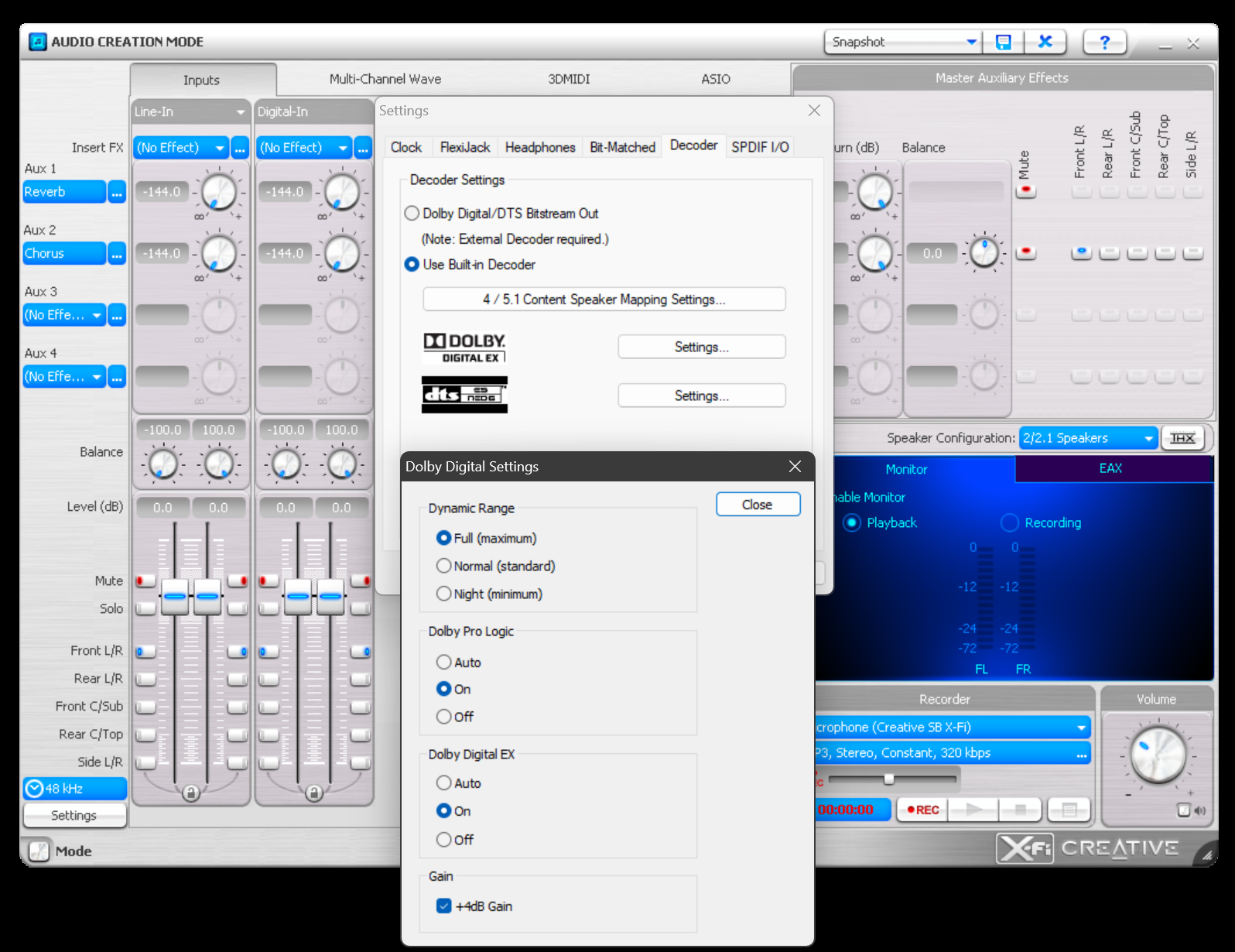Toggle Line-In left Front L/R routing
The height and width of the screenshot is (952, 1235).
145,652
